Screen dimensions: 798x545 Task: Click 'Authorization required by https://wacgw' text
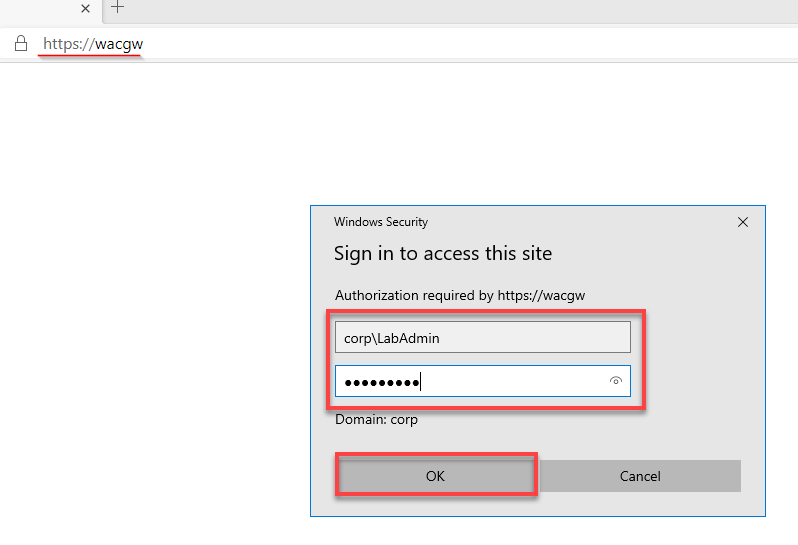pyautogui.click(x=460, y=296)
